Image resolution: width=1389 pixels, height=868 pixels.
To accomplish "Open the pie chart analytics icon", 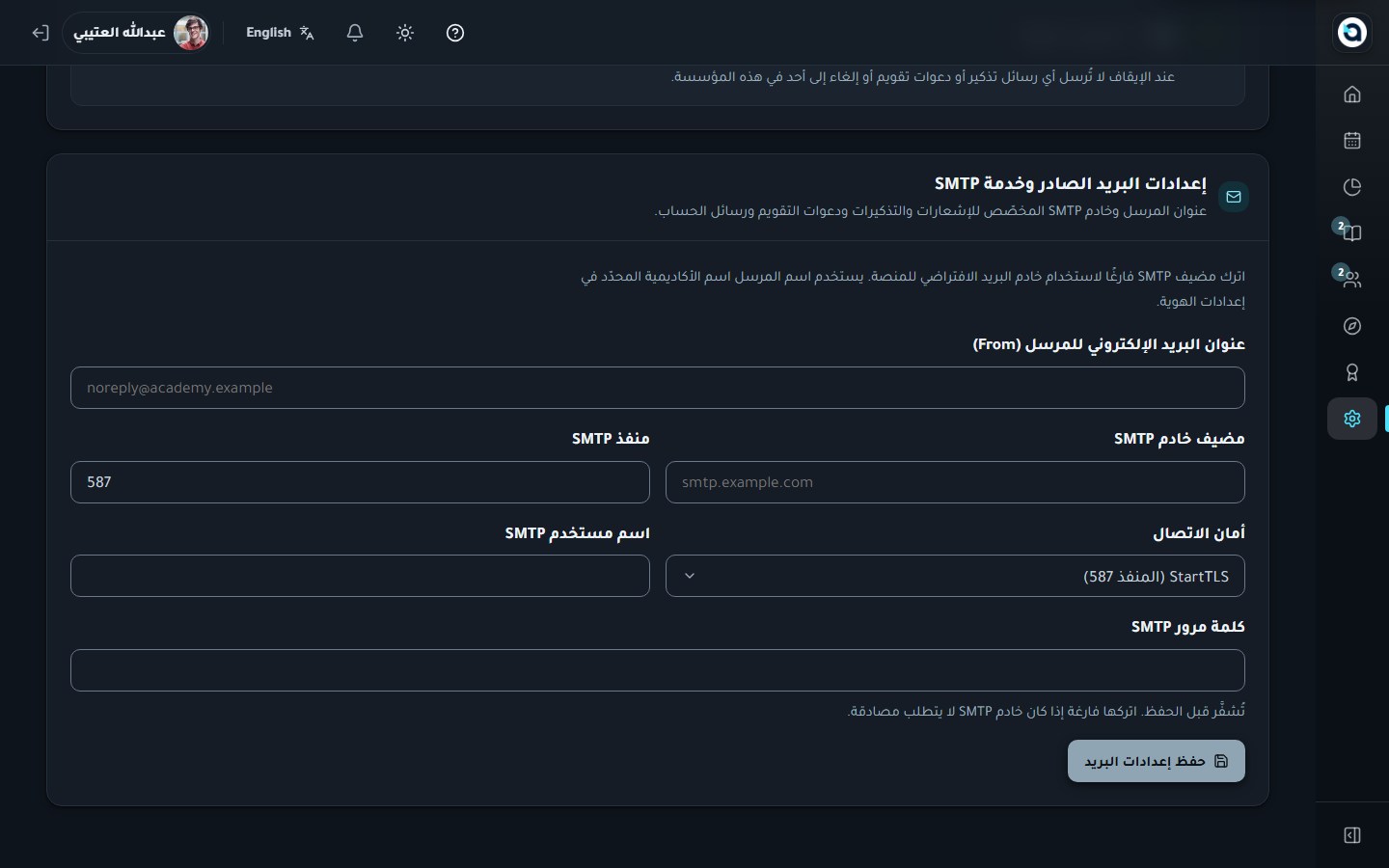I will pos(1351,186).
